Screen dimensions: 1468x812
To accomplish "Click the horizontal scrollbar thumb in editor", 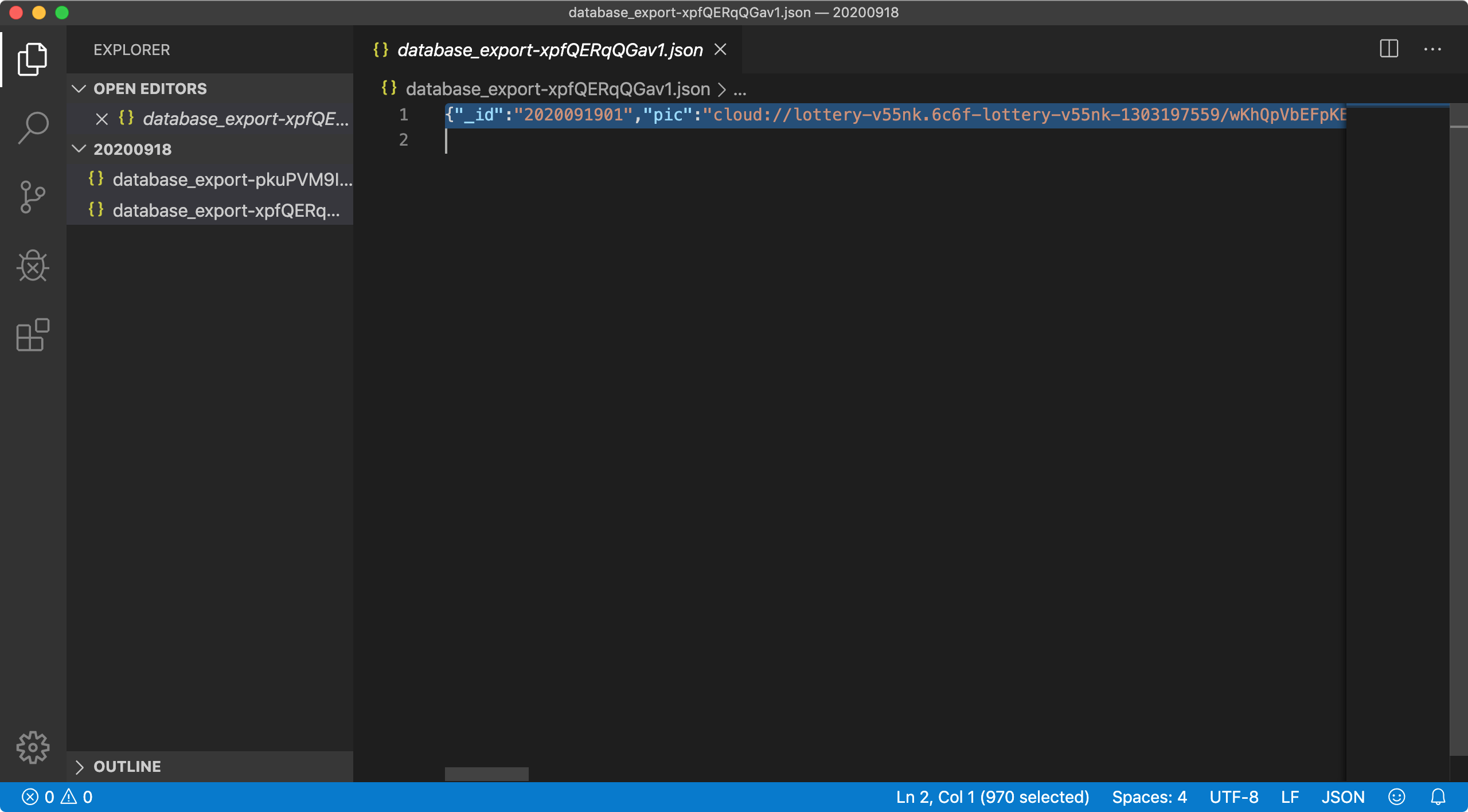I will tap(486, 774).
